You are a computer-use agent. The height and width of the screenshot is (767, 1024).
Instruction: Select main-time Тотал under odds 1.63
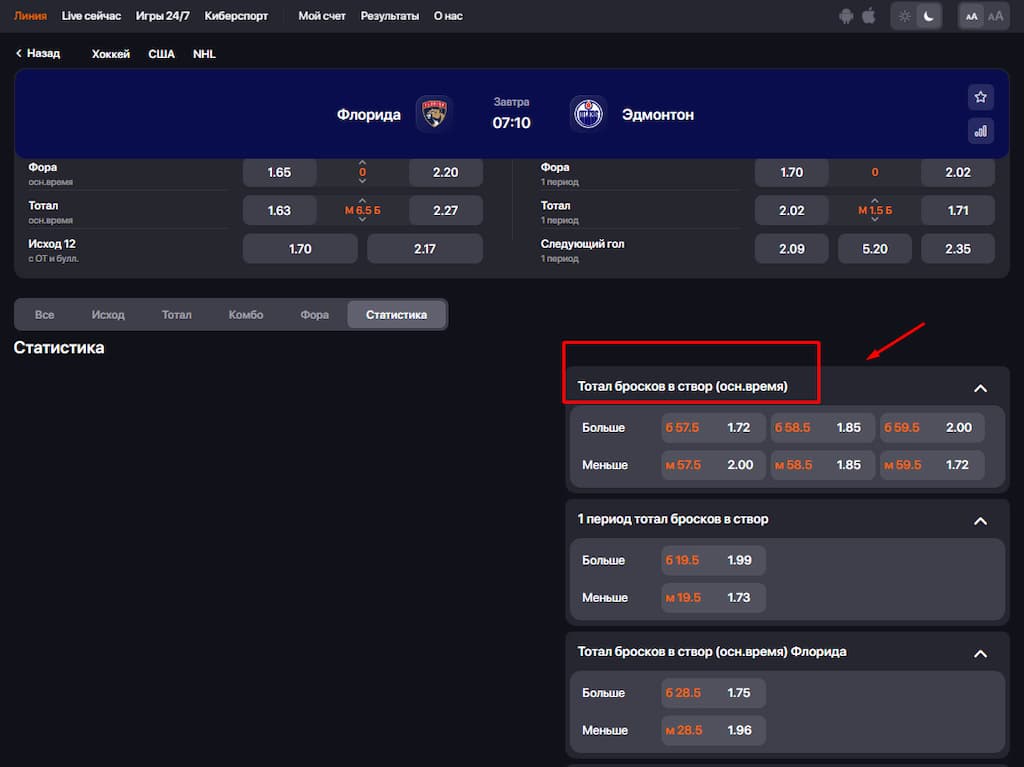coord(280,210)
